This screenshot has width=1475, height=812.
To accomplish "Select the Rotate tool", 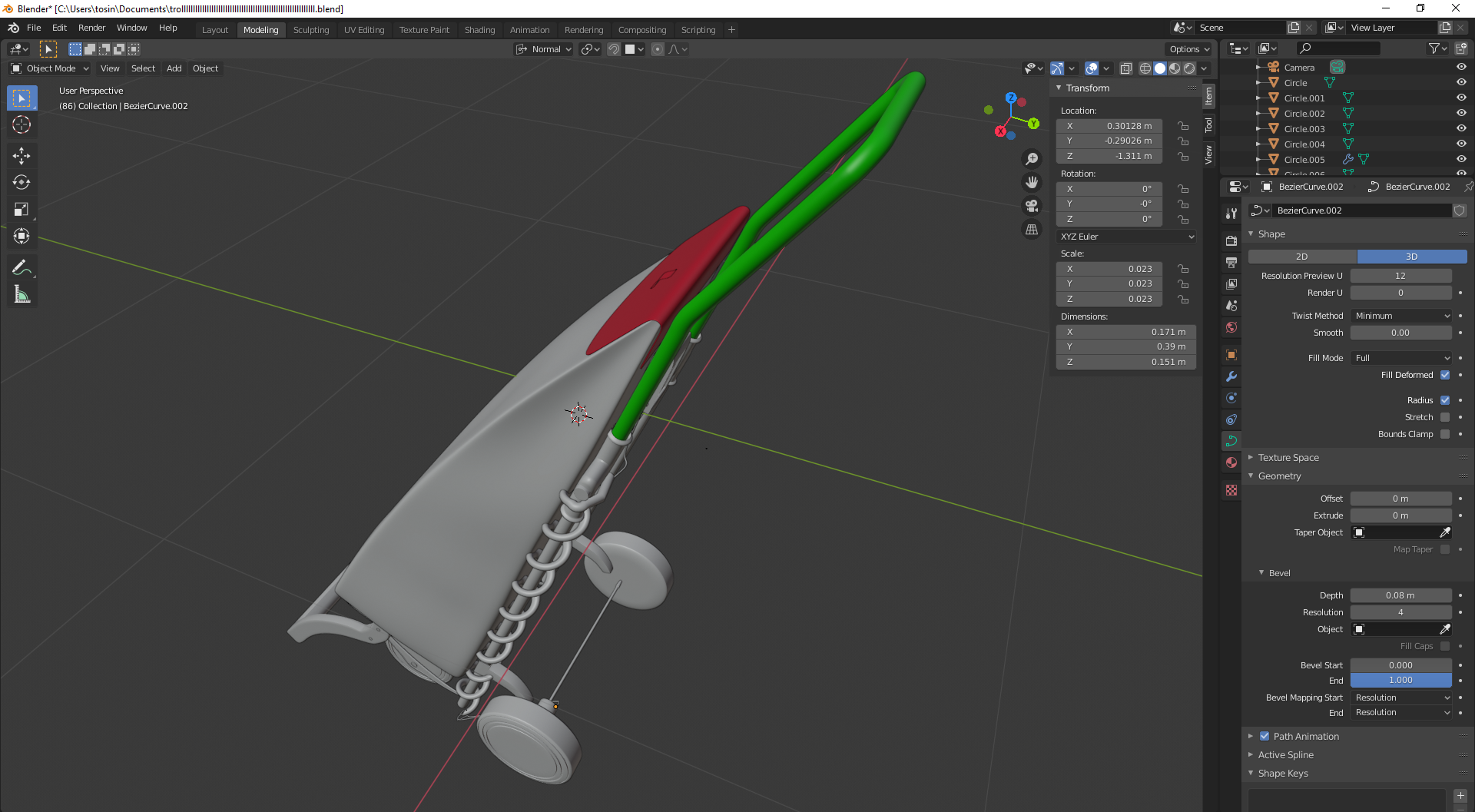I will pos(22,182).
